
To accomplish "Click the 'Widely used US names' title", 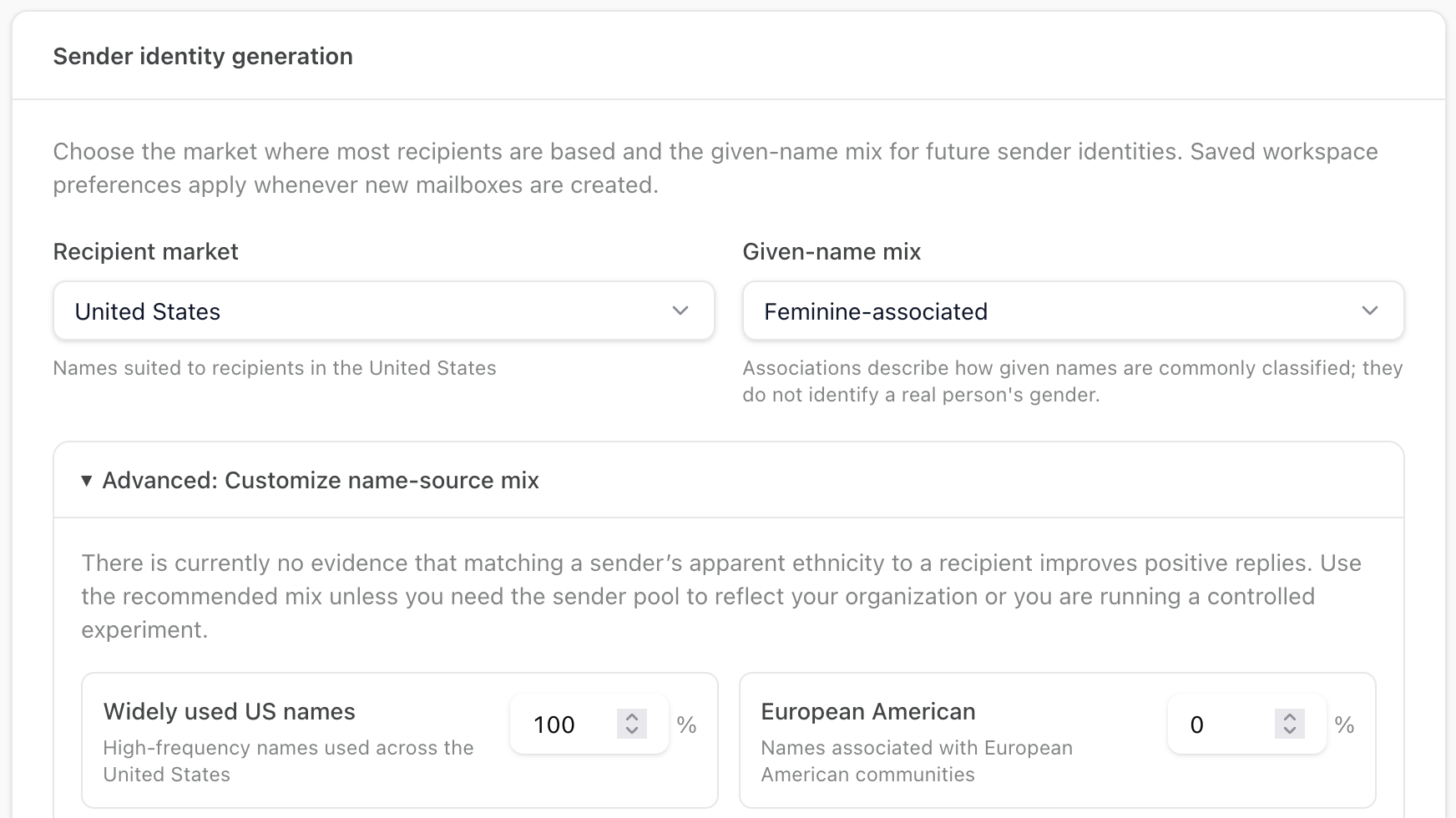I will [230, 711].
